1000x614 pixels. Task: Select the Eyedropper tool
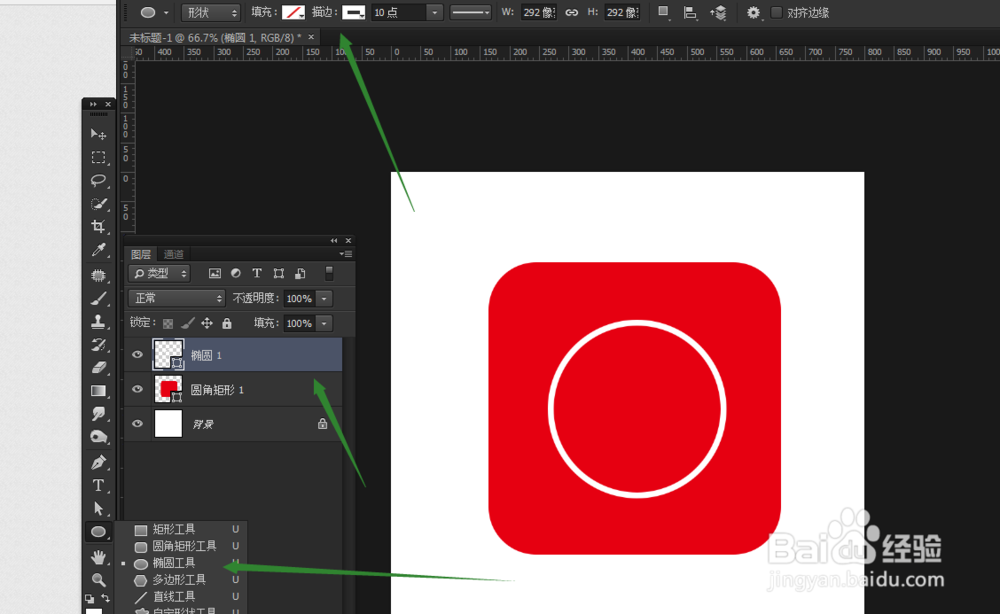tap(98, 250)
